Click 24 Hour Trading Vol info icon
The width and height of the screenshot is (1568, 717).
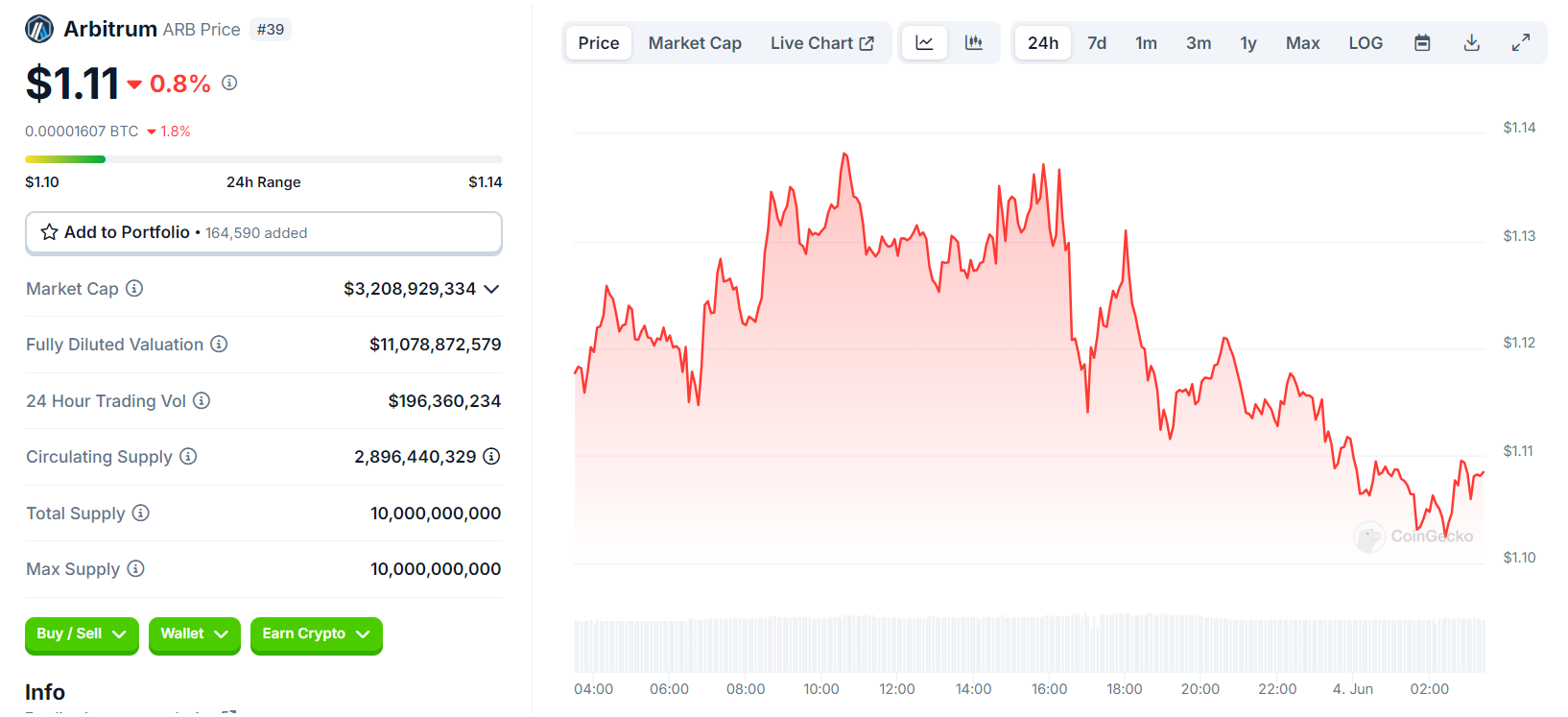(x=202, y=400)
